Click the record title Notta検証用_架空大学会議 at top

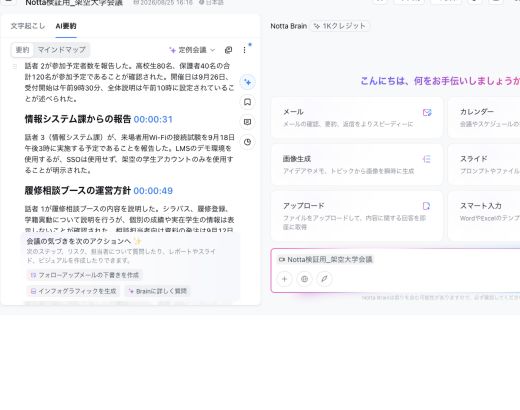pyautogui.click(x=74, y=3)
